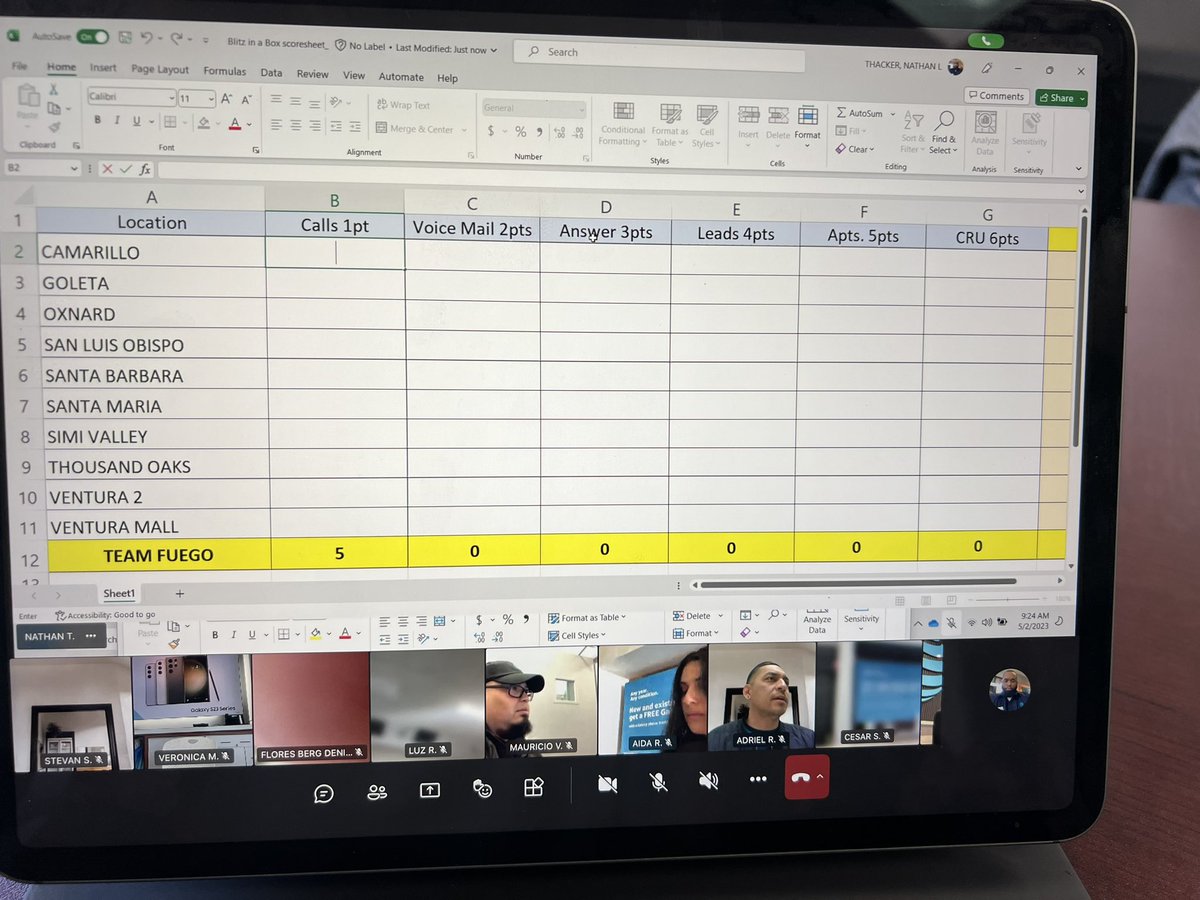
Task: Open Cell Styles gallery in ribbon
Action: click(706, 127)
